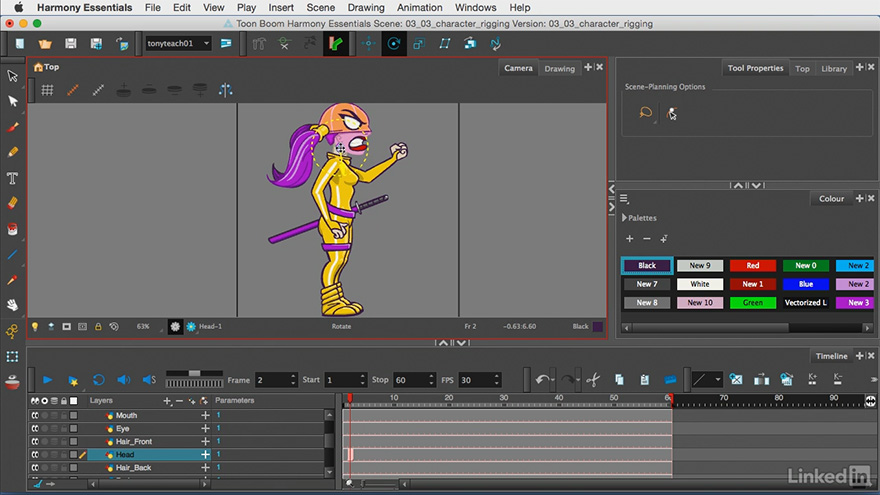Toggle the light table bulb icon
The height and width of the screenshot is (495, 880).
(x=35, y=326)
